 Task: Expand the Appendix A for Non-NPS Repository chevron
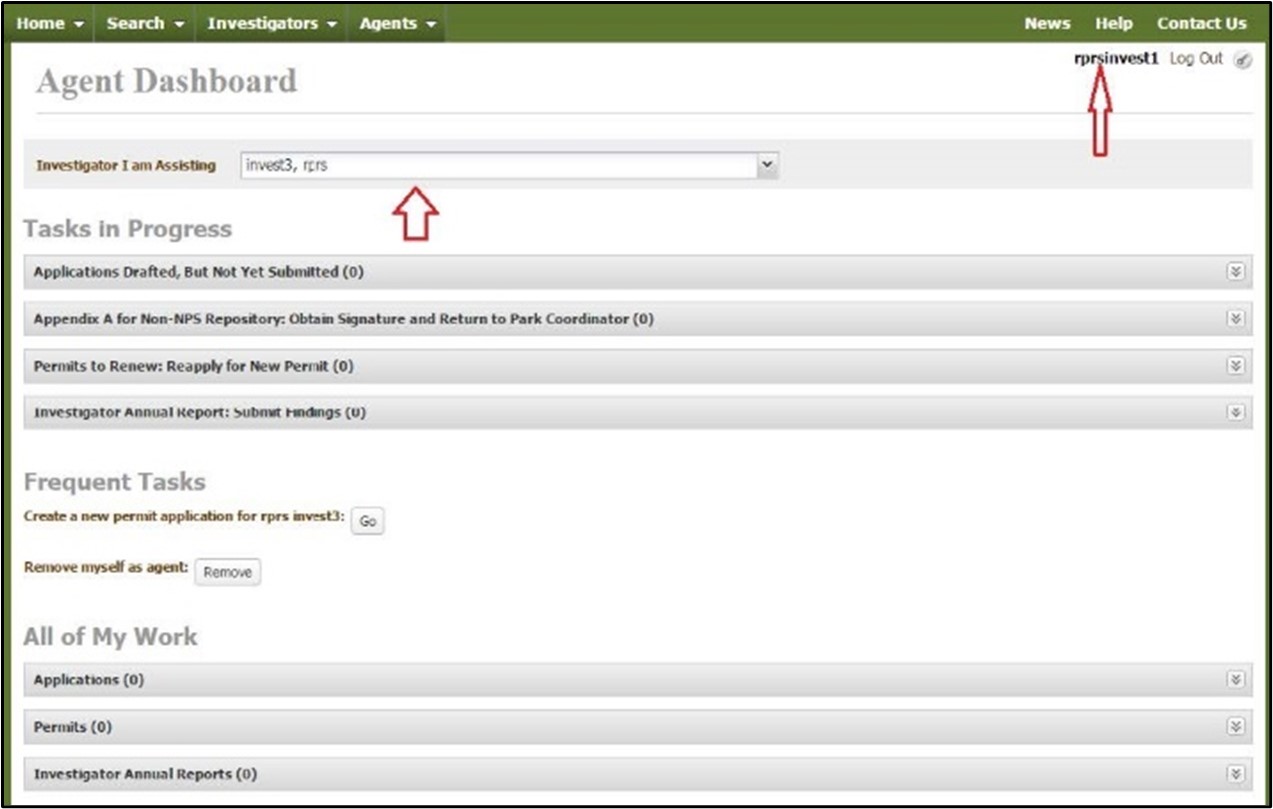[x=1235, y=318]
